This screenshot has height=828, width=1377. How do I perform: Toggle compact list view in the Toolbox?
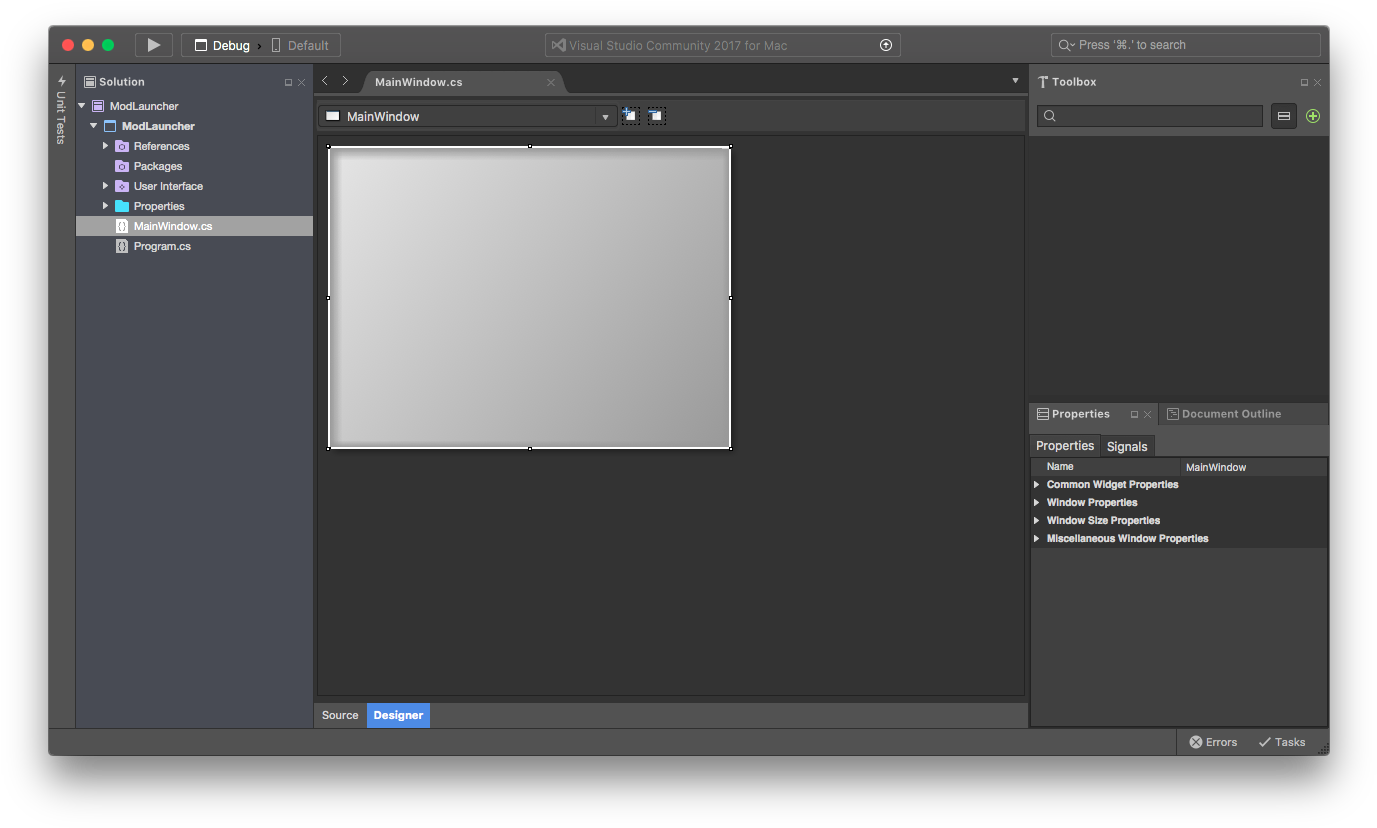coord(1283,116)
